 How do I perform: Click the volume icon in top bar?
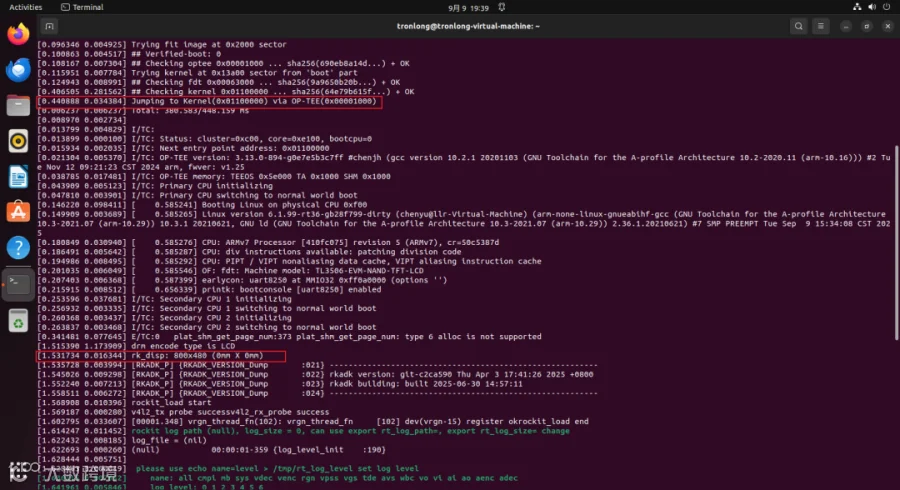pyautogui.click(x=872, y=7)
